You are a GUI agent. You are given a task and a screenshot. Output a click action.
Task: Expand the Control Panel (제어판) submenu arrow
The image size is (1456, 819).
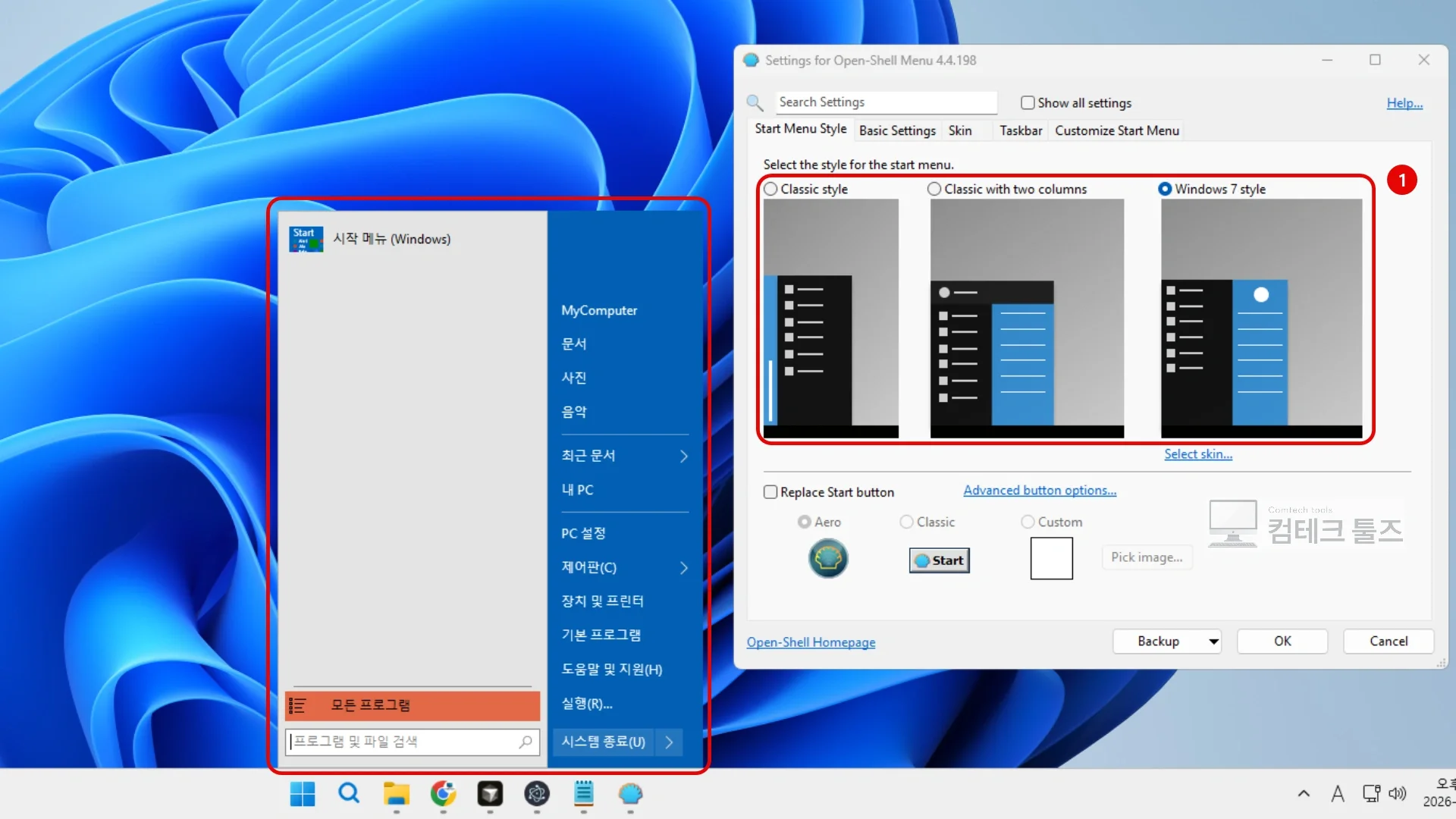[x=684, y=567]
